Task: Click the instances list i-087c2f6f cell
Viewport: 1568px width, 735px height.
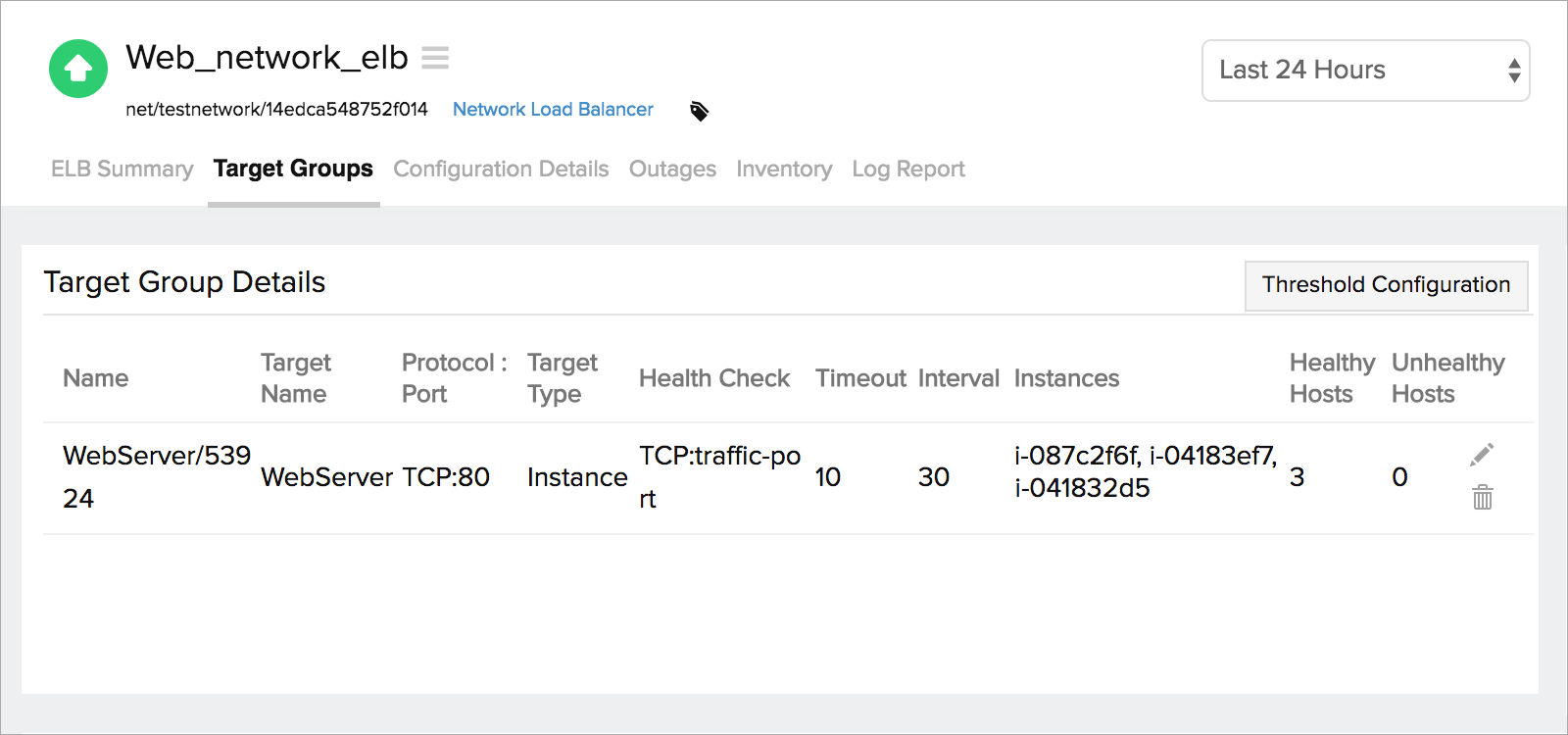Action: pyautogui.click(x=1146, y=471)
